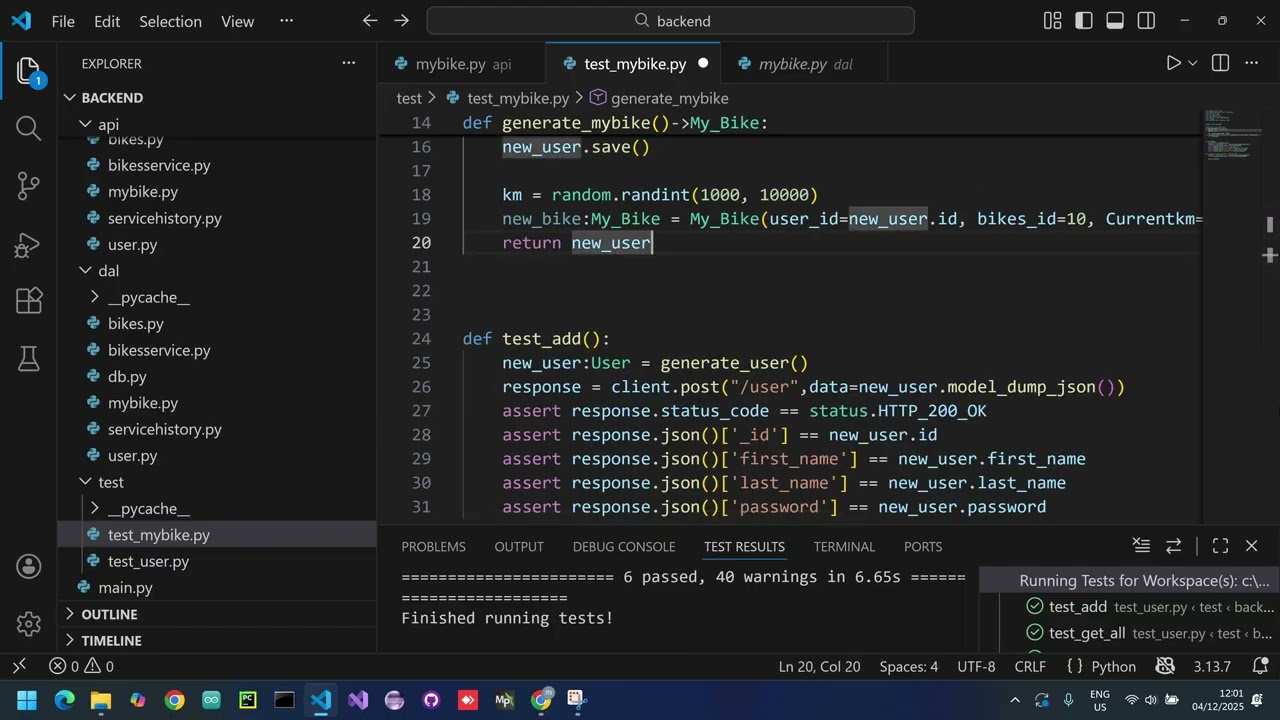This screenshot has height=720, width=1280.
Task: Open servicehistory.py in the api folder
Action: (x=164, y=218)
